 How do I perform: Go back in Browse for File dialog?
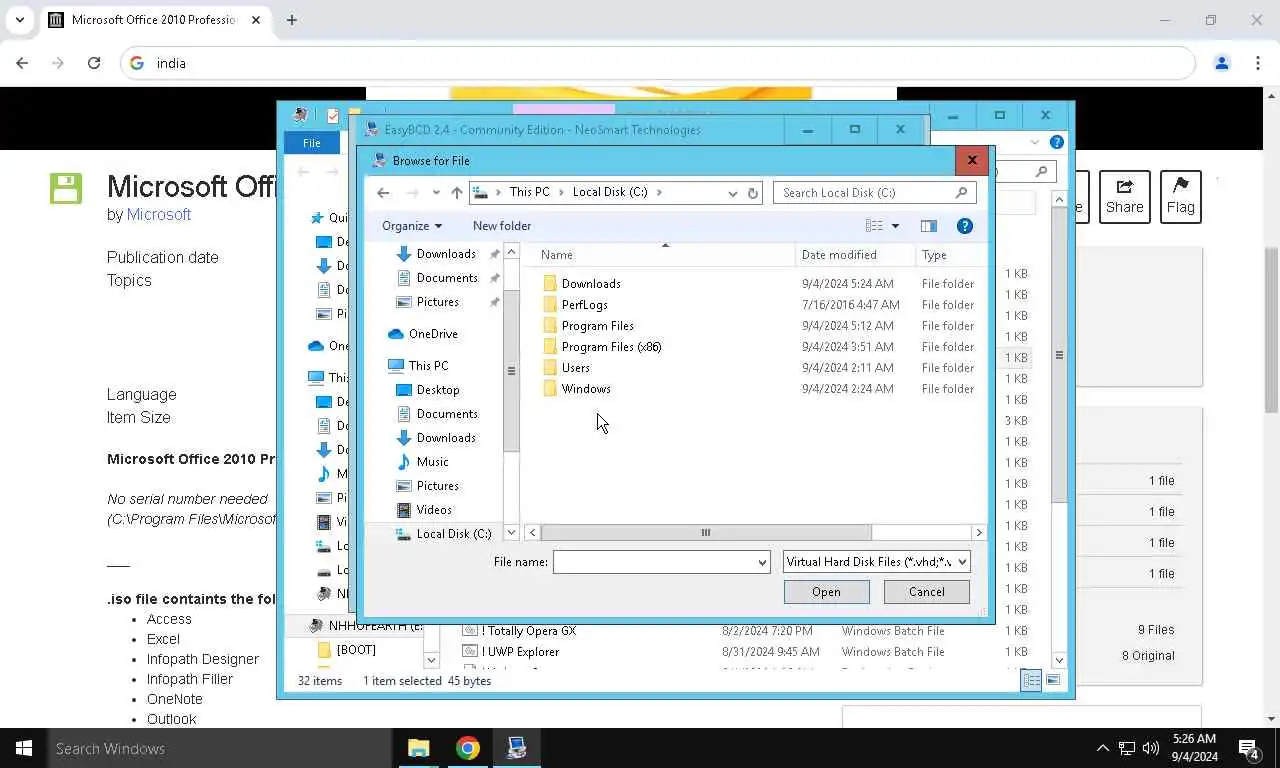click(x=383, y=193)
